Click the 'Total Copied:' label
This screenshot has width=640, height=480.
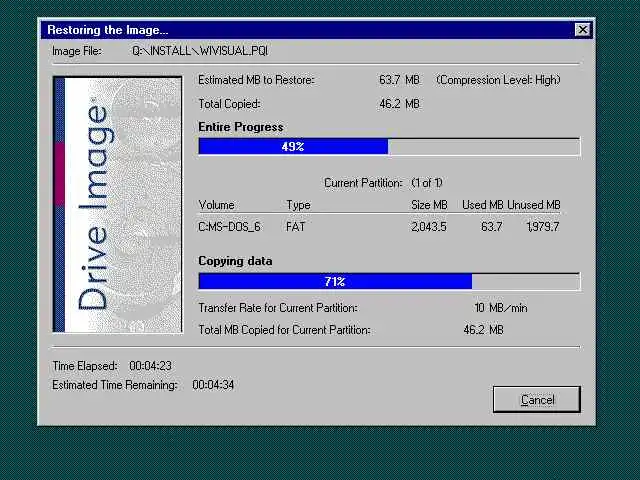coord(229,104)
